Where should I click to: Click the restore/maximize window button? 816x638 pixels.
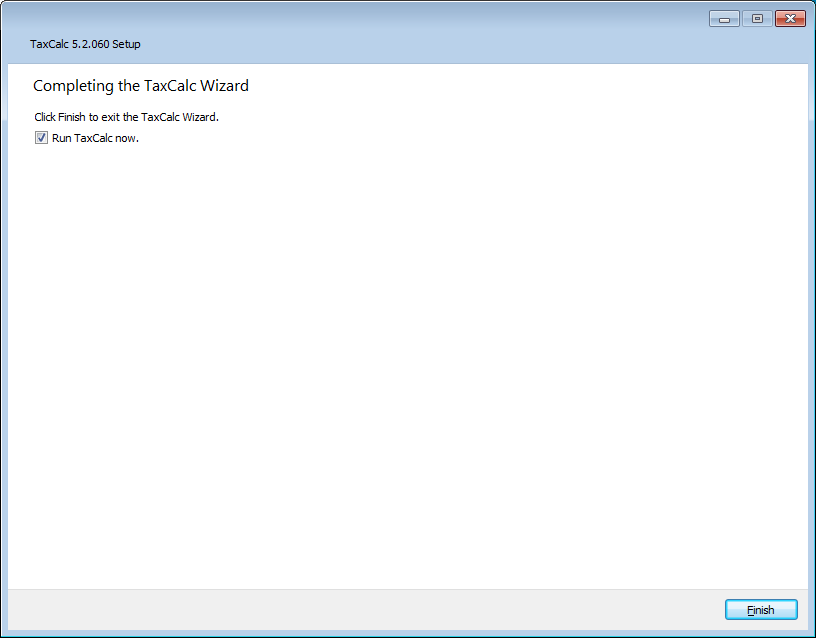(756, 19)
